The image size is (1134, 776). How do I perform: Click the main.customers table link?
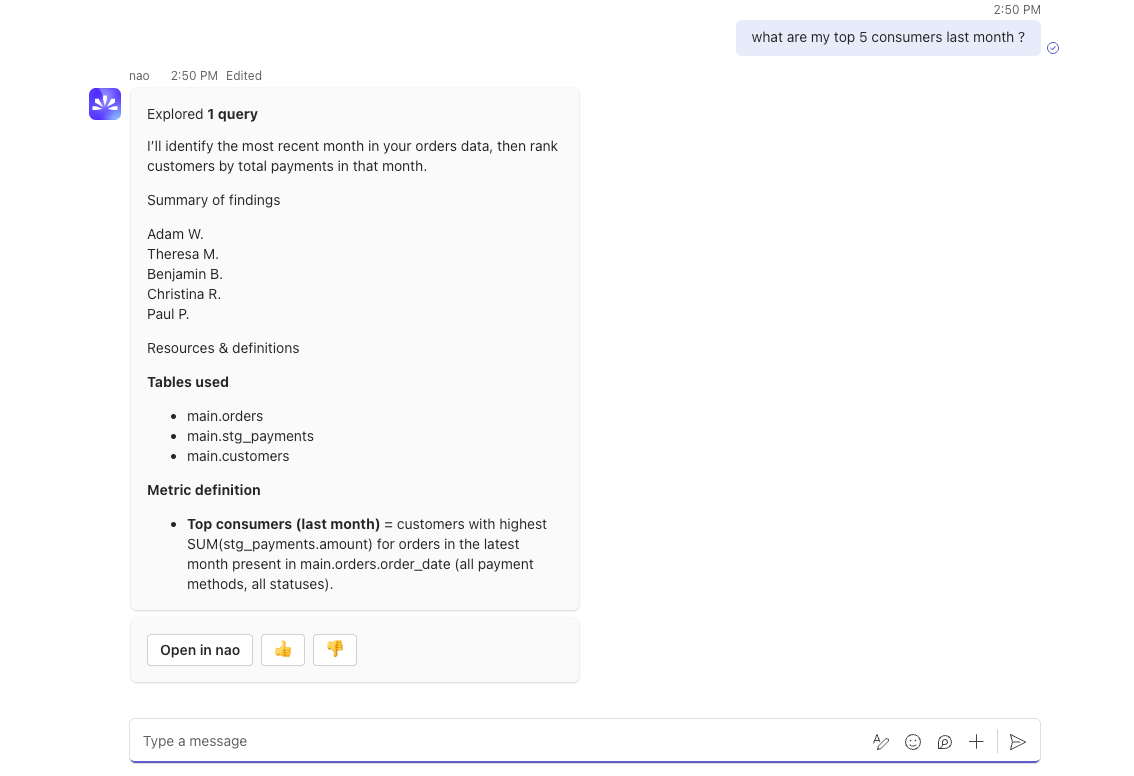click(238, 456)
